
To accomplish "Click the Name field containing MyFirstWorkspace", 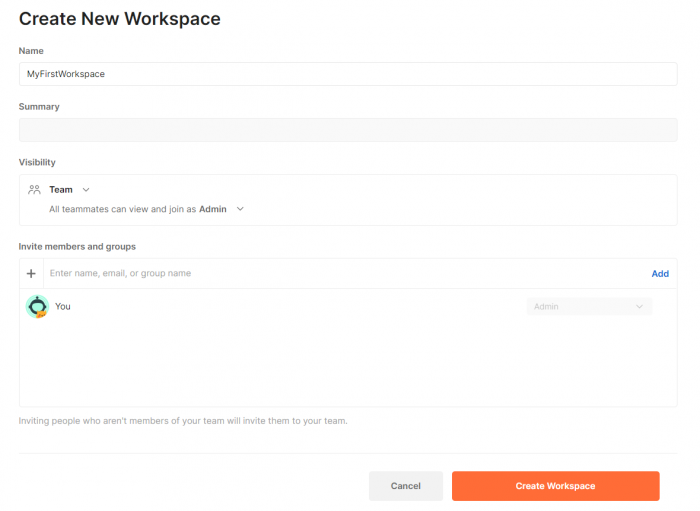I will tap(348, 74).
